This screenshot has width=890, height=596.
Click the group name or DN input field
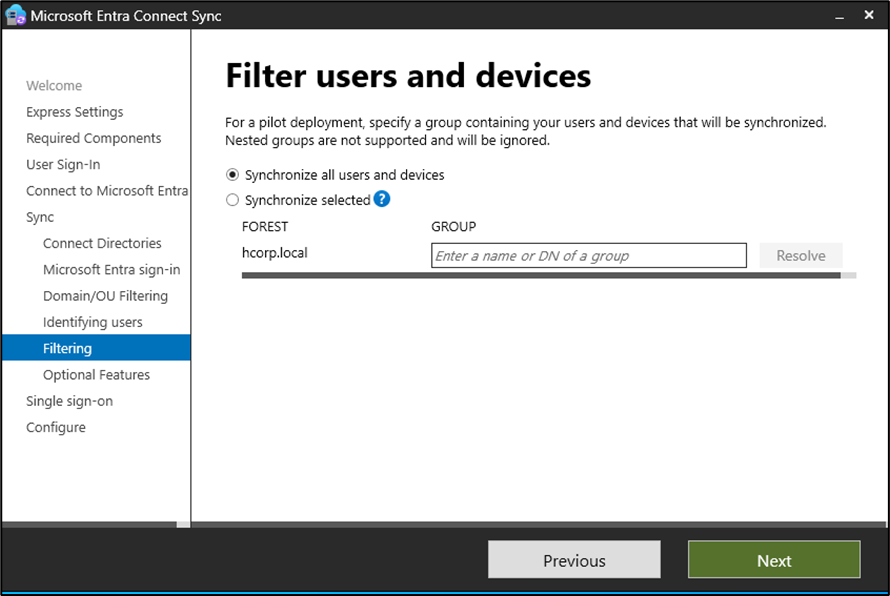click(x=588, y=256)
